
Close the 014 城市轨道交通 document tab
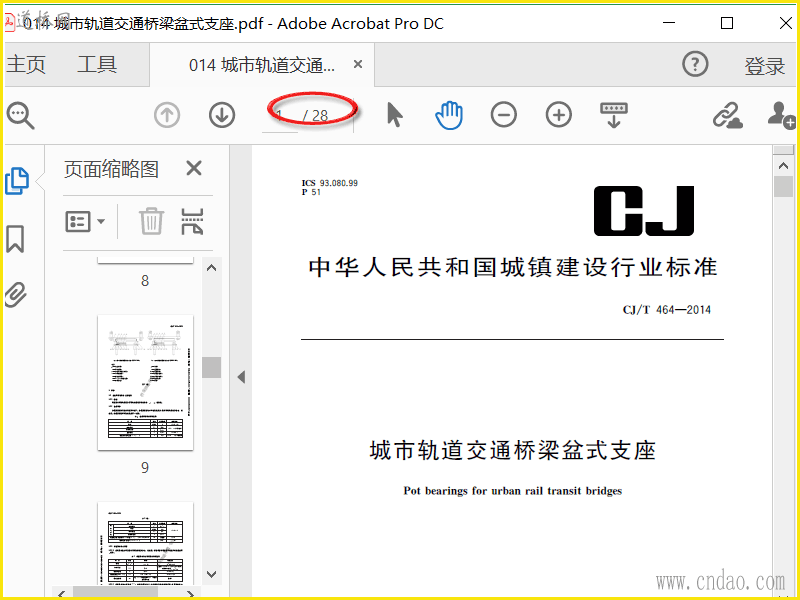358,64
